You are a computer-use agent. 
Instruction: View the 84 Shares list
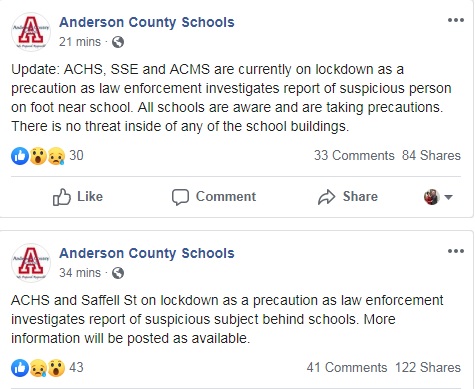(431, 156)
